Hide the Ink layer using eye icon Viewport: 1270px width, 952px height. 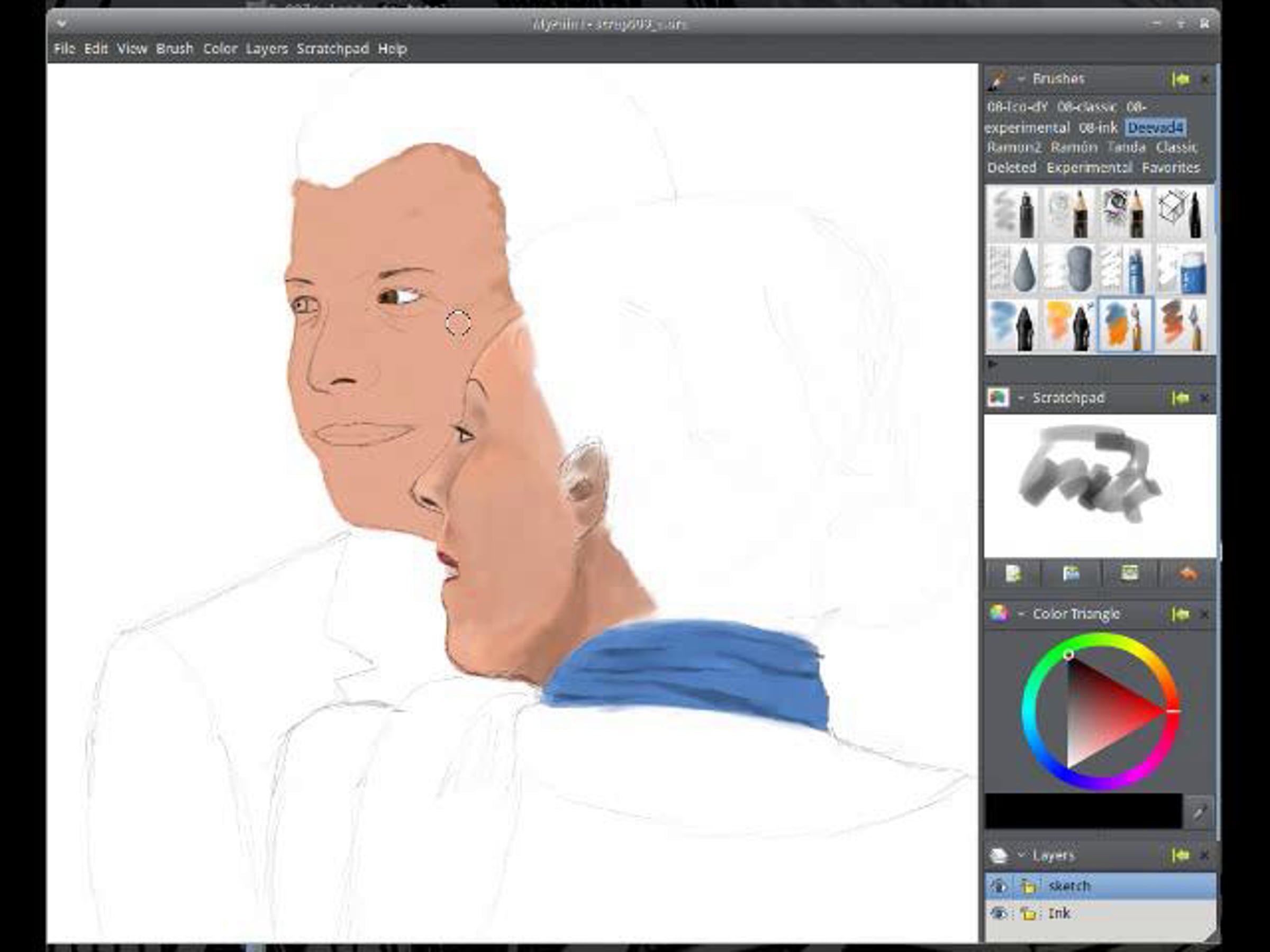999,913
